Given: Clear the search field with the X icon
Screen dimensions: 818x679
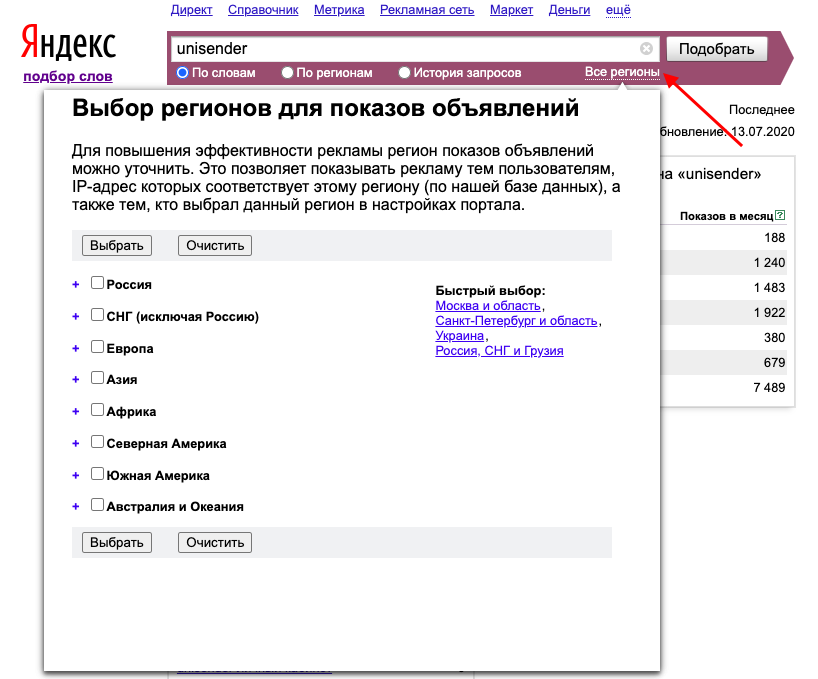Looking at the screenshot, I should [646, 48].
